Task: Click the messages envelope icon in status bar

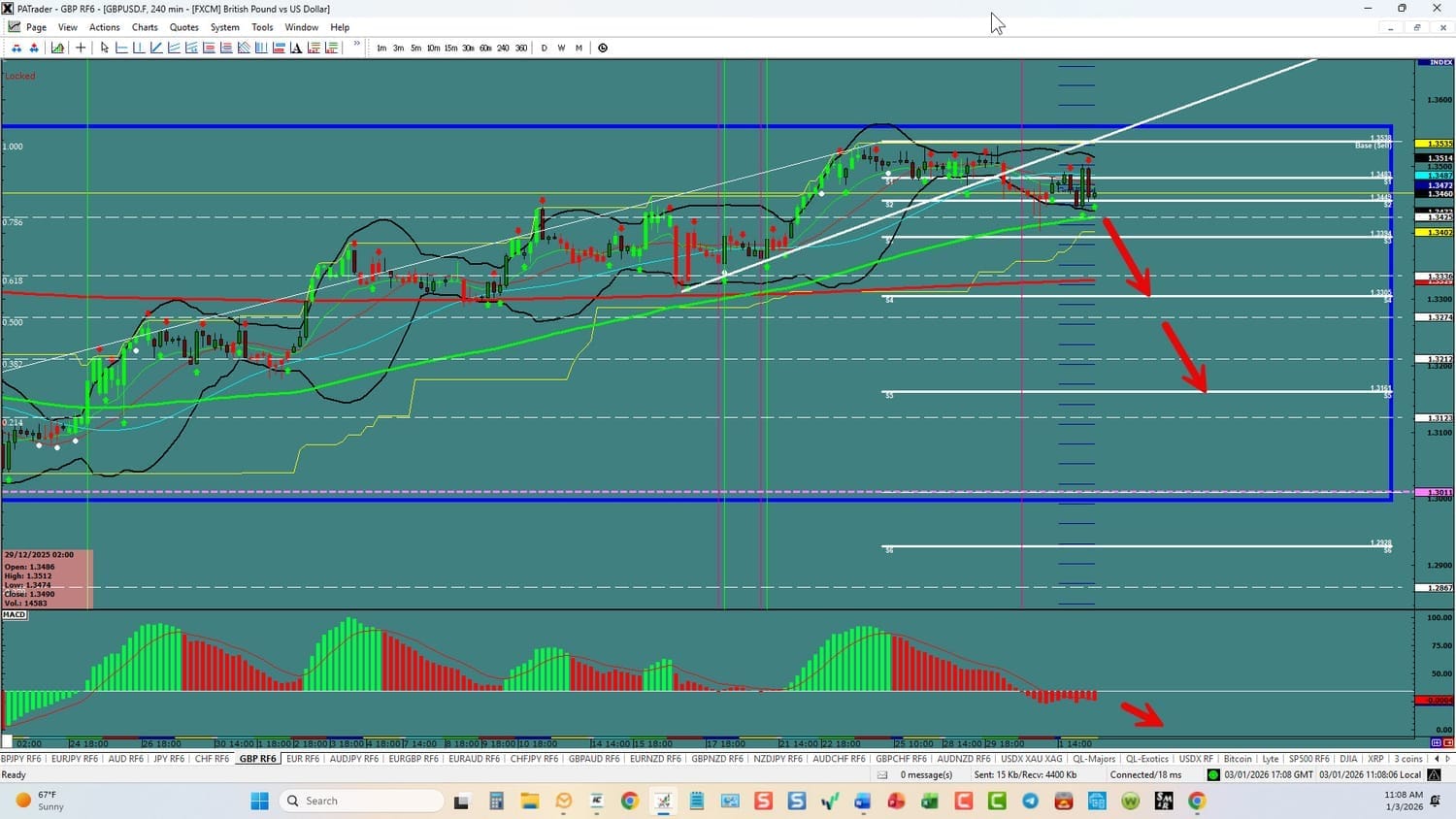Action: click(x=882, y=774)
